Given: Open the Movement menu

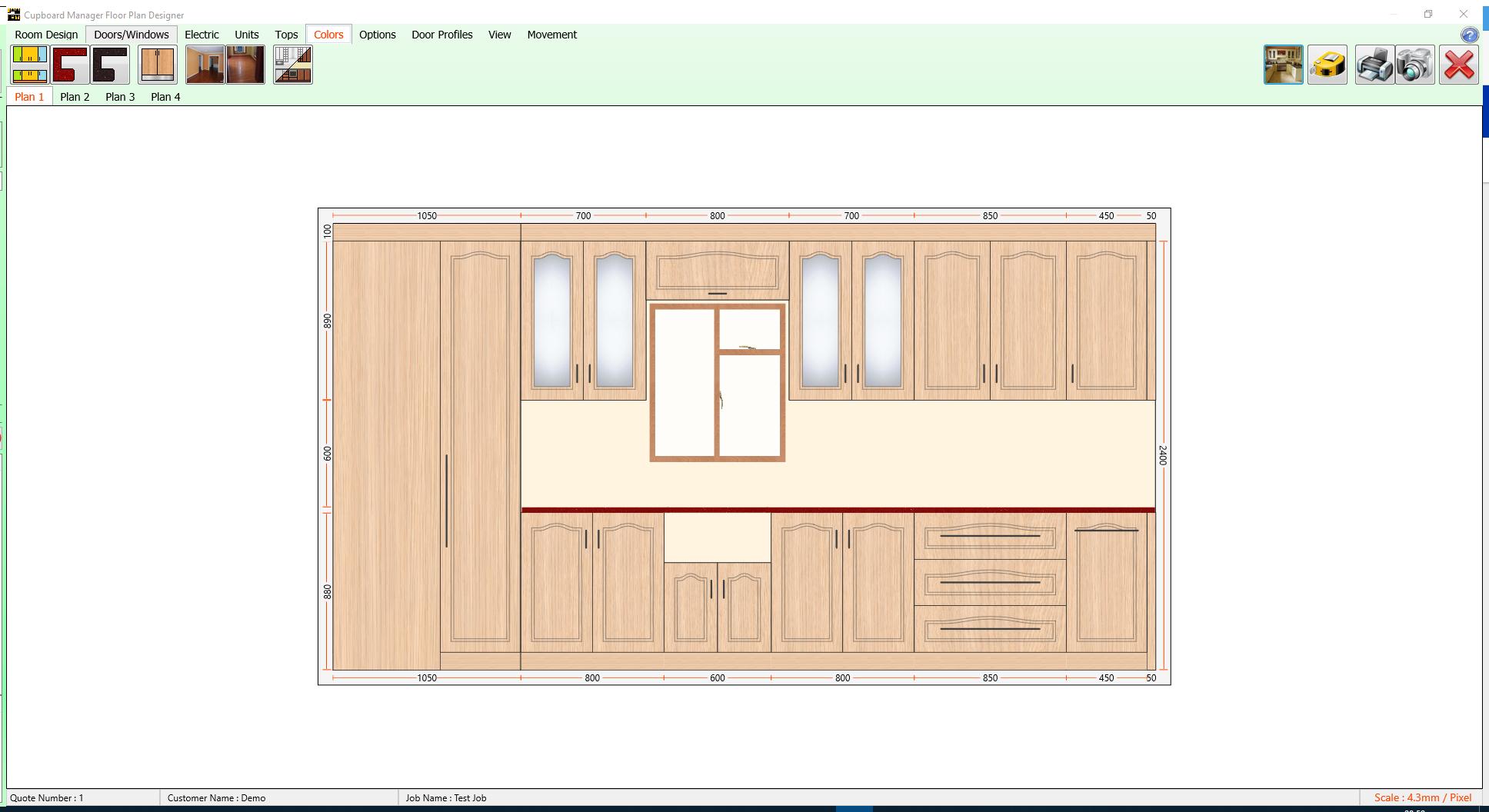Looking at the screenshot, I should pyautogui.click(x=552, y=35).
